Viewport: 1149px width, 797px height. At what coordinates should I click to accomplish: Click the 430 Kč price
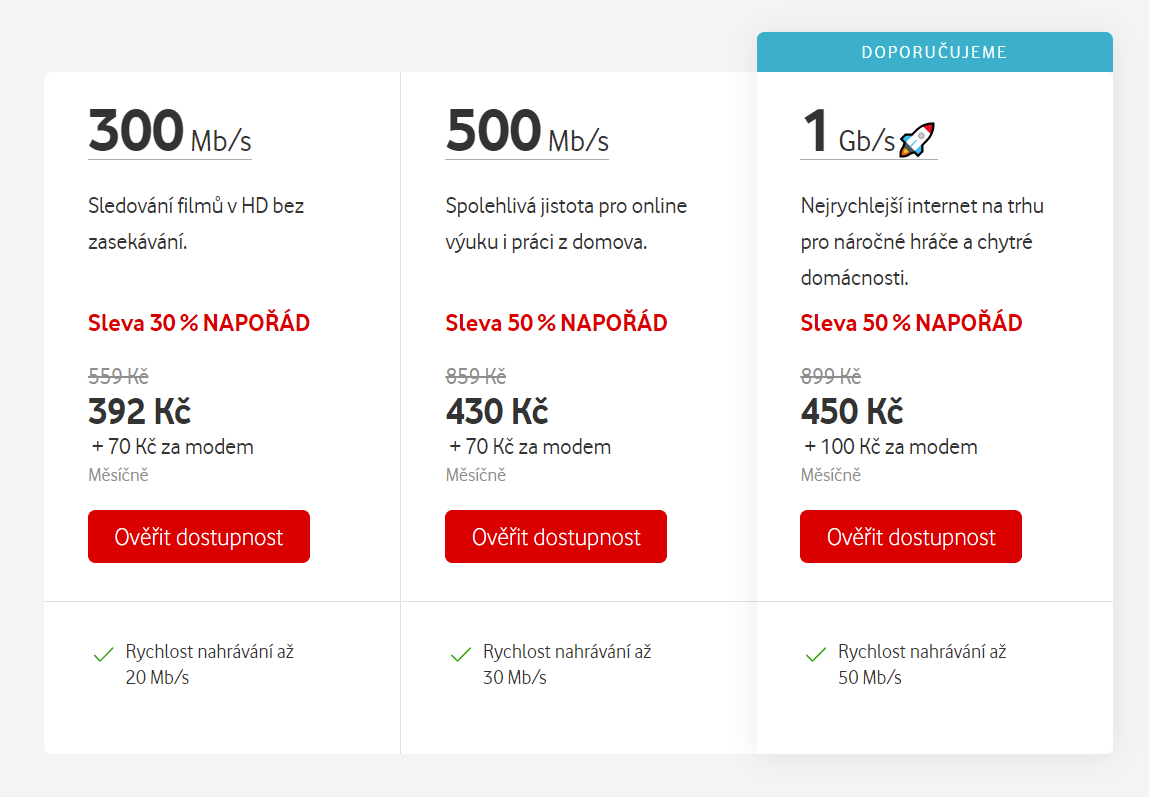click(x=496, y=411)
